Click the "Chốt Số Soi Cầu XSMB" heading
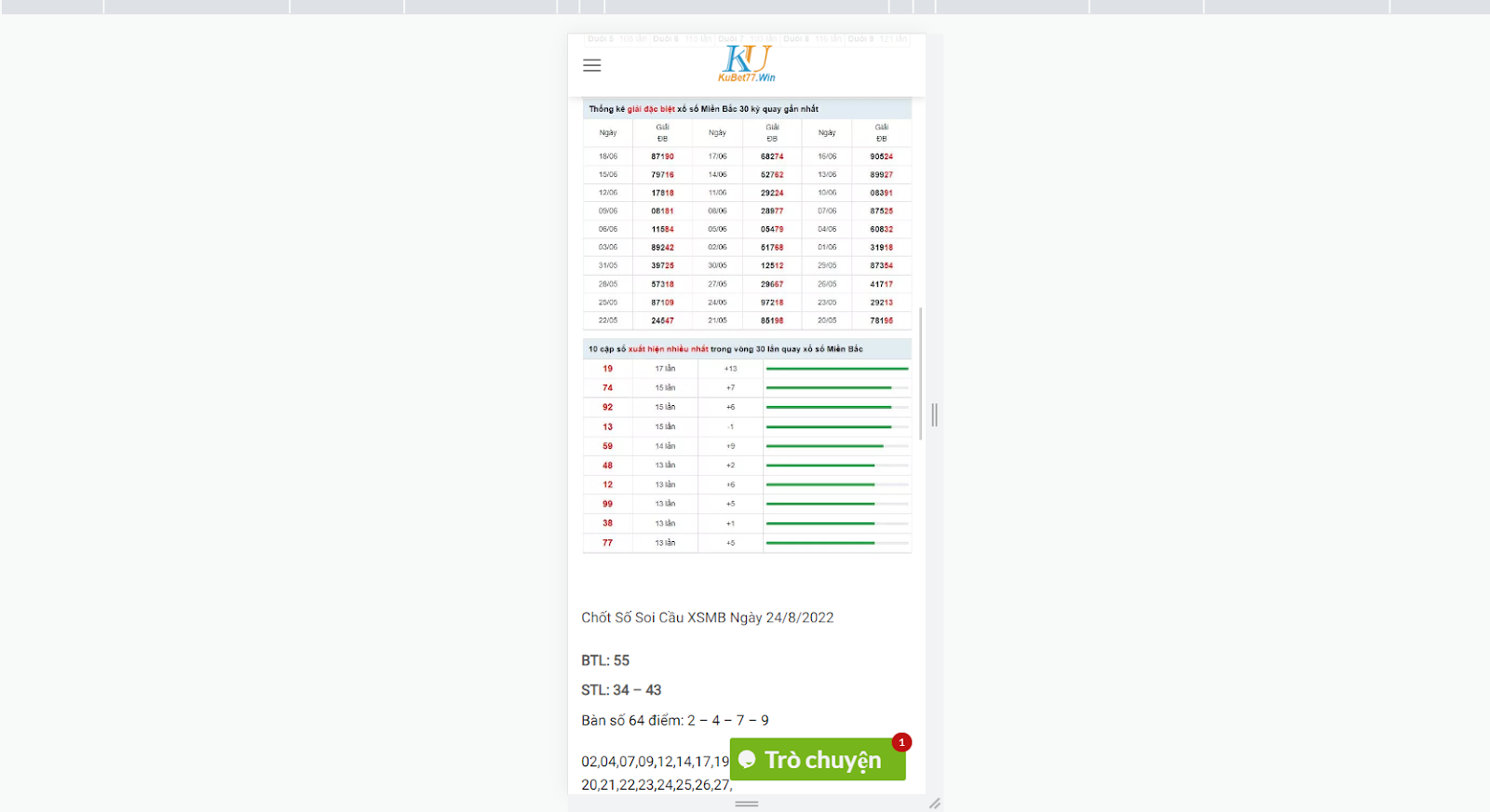1490x812 pixels. pyautogui.click(x=708, y=617)
